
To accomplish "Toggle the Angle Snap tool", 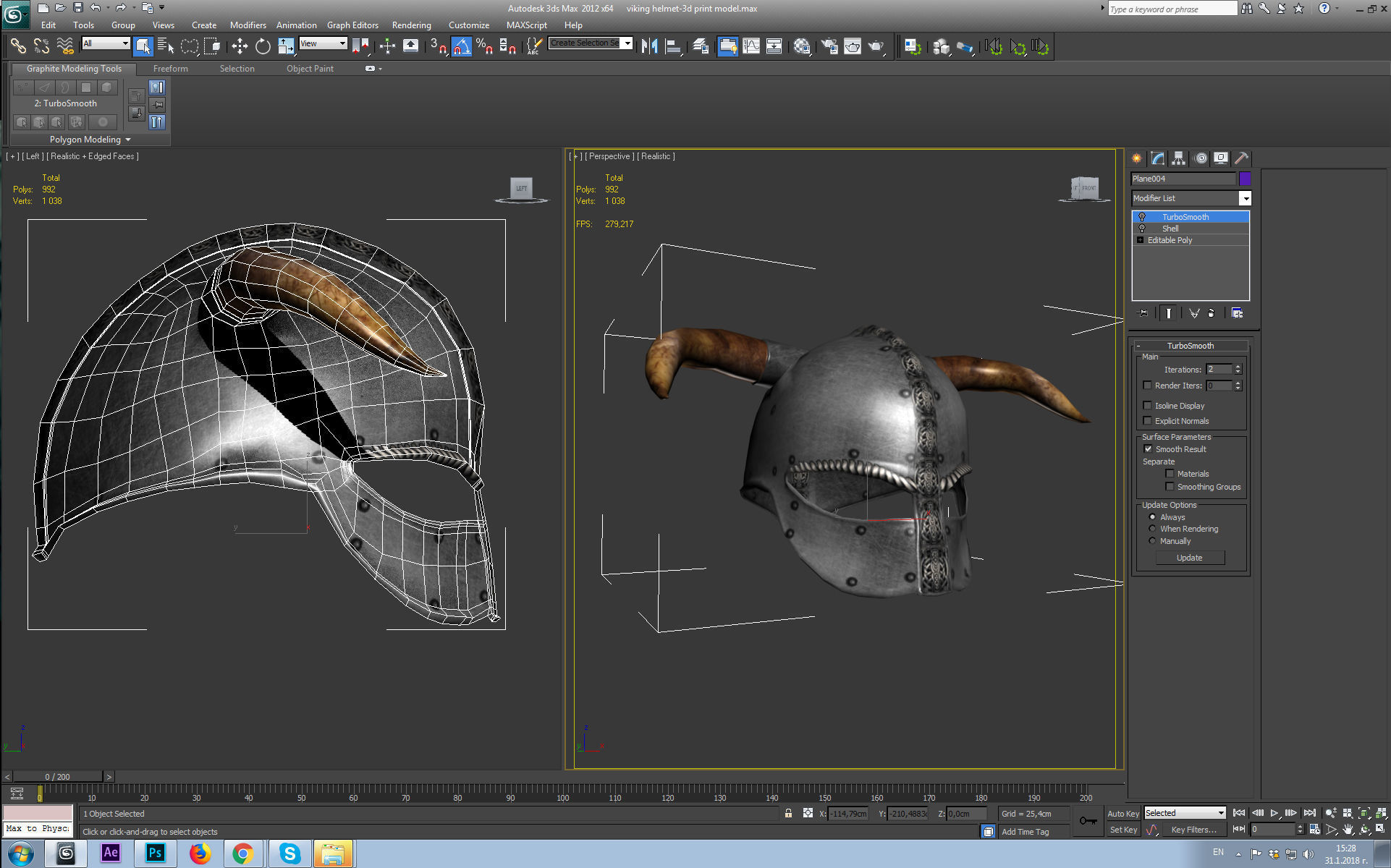I will [x=462, y=46].
